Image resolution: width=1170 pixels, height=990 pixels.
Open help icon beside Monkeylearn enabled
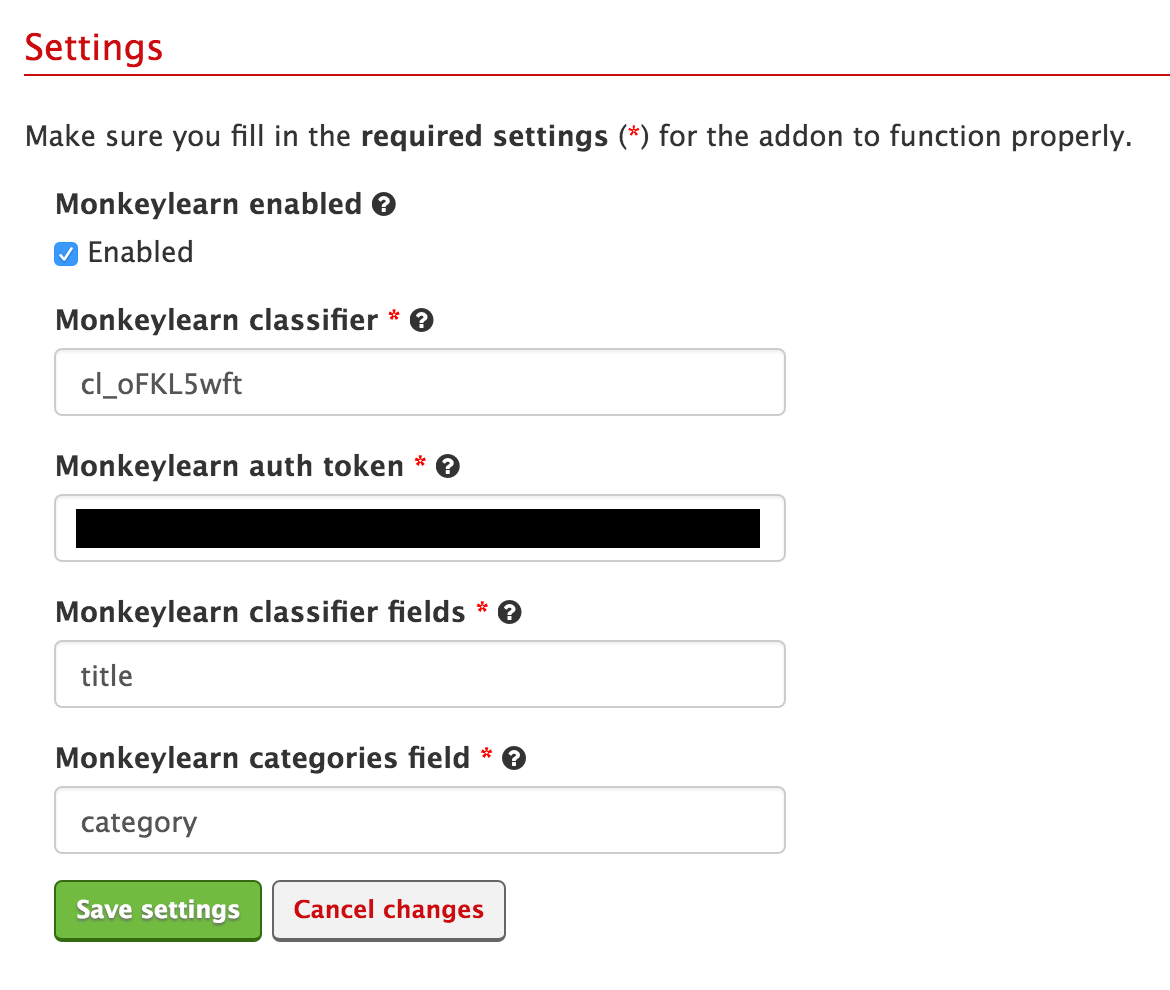coord(384,204)
